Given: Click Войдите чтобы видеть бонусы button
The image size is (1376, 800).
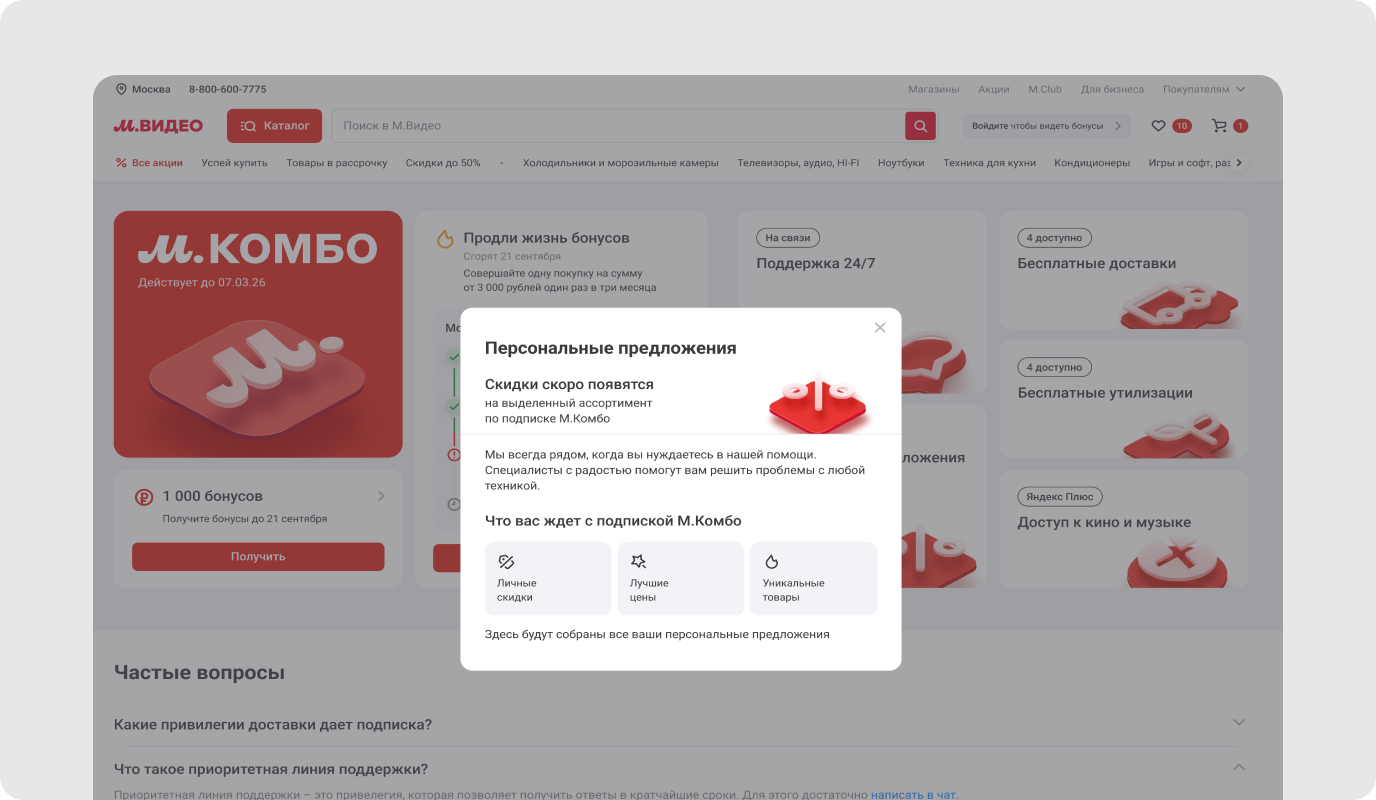Looking at the screenshot, I should [x=1047, y=126].
